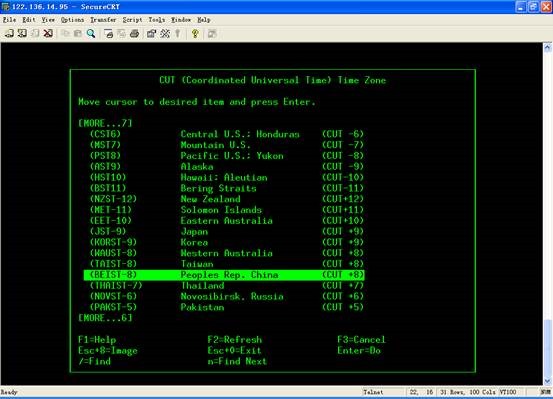Click Esc+8=Image in terminal footer
The height and width of the screenshot is (399, 553).
pos(108,351)
